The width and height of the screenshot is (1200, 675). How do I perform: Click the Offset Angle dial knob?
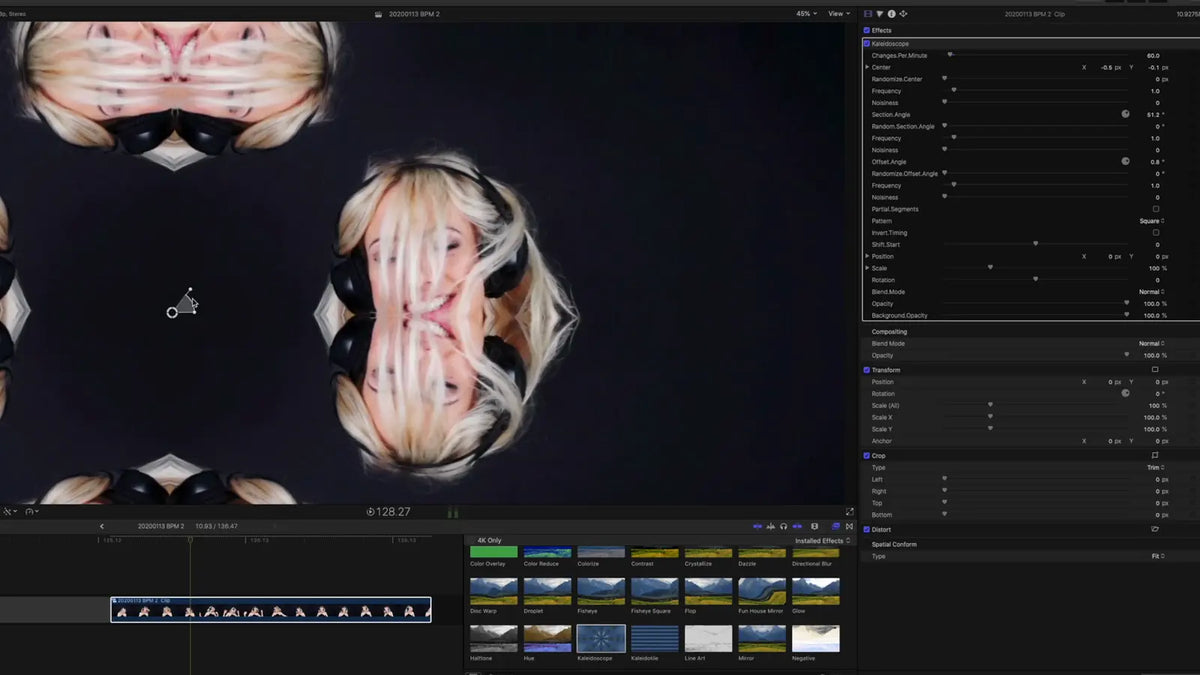tap(1126, 161)
